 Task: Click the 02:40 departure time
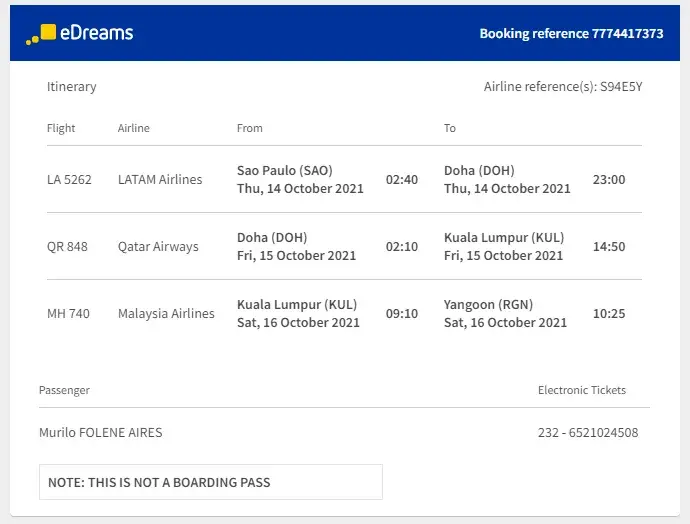[402, 180]
